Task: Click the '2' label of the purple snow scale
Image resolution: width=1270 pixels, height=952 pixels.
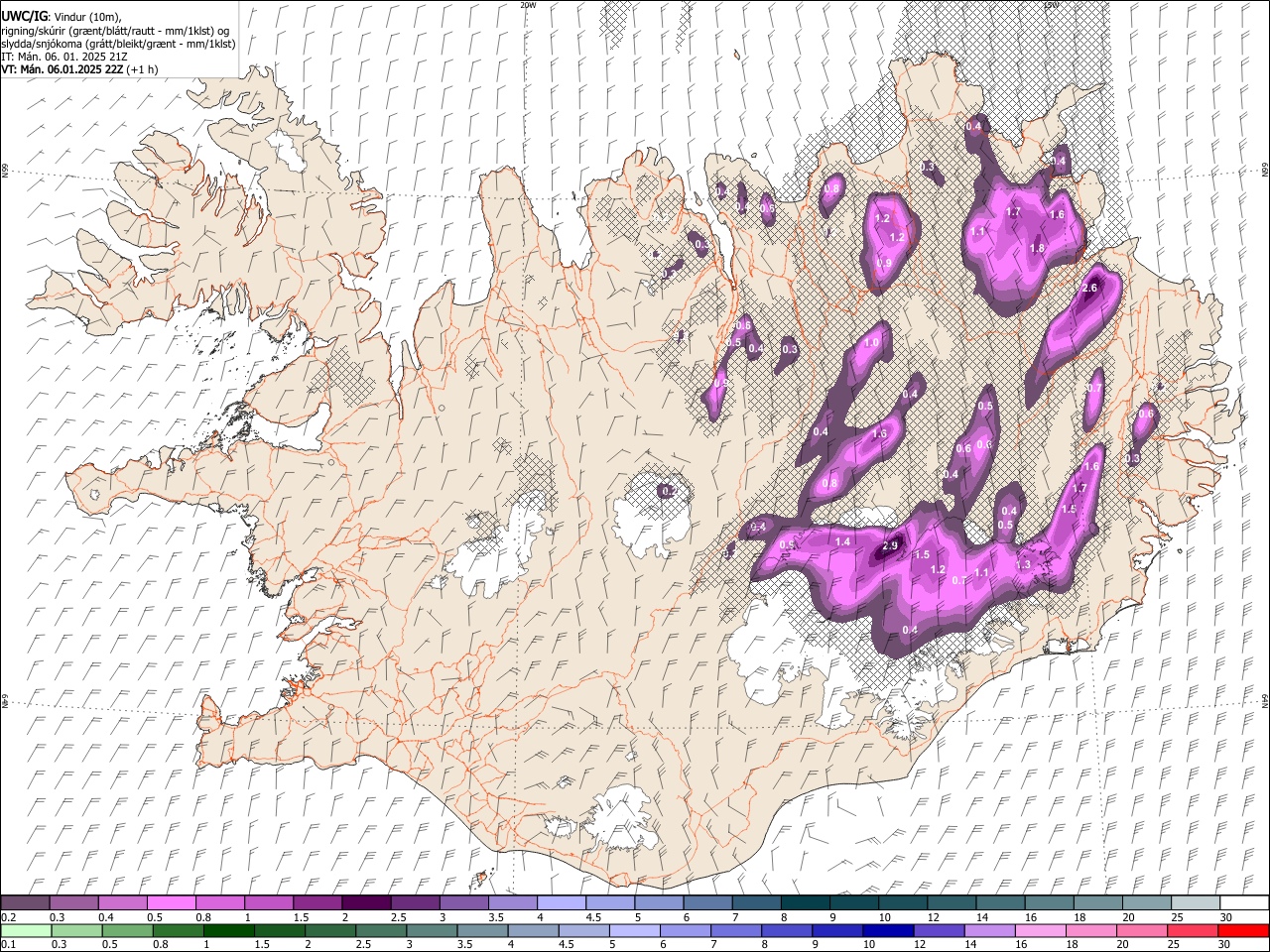Action: 345,917
